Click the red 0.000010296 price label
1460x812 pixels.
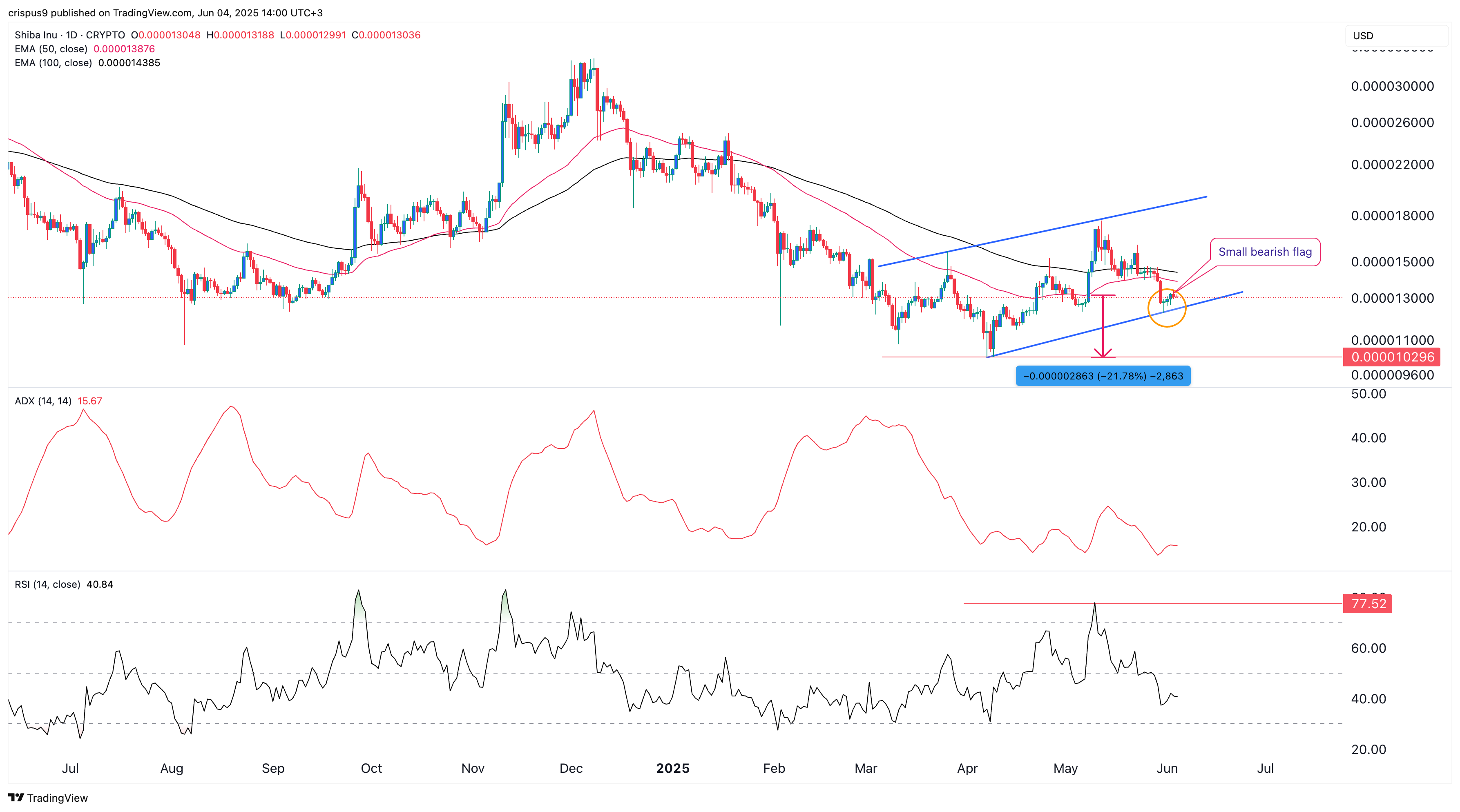(x=1393, y=357)
